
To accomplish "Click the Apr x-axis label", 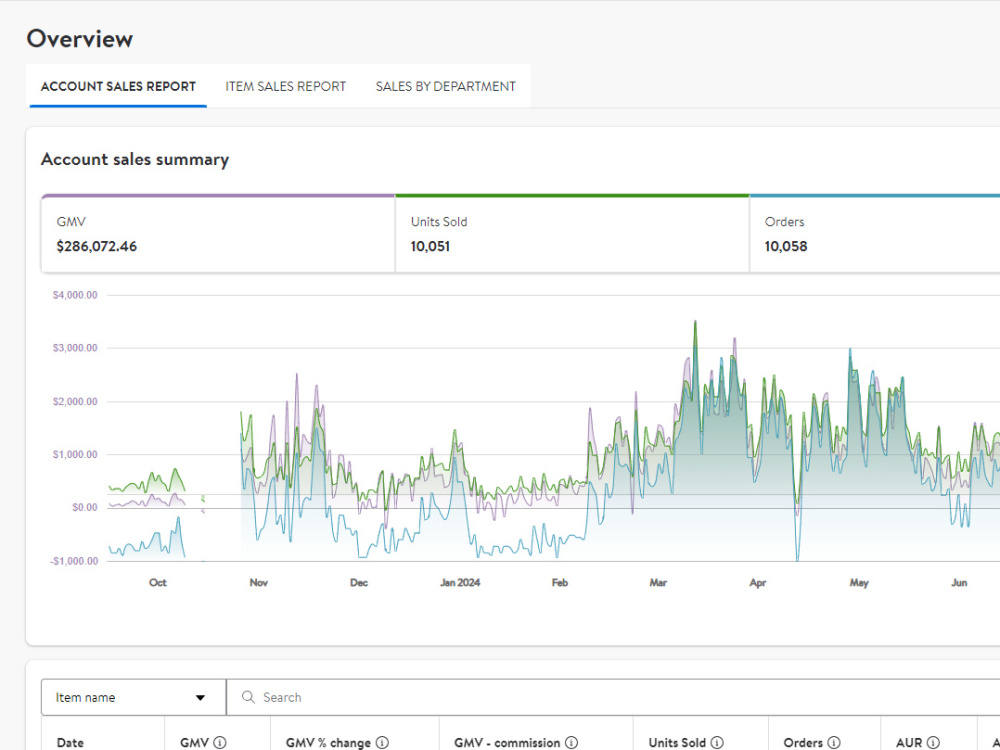I will (x=758, y=582).
